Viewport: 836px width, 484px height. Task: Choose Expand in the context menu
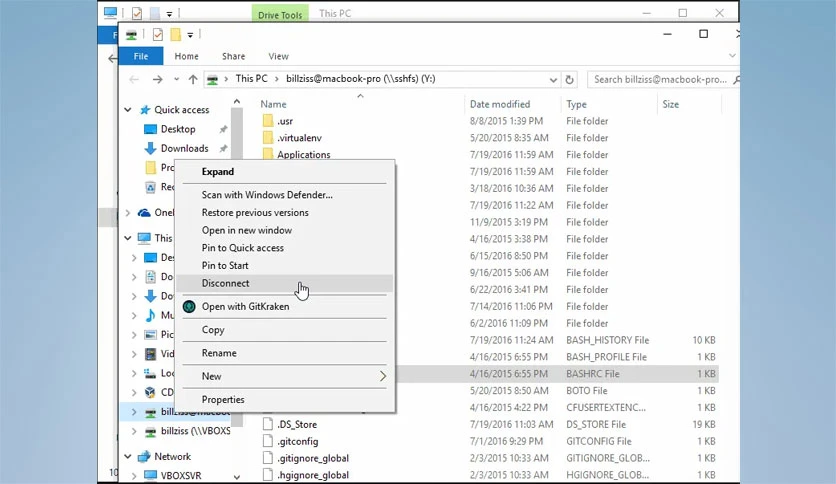[284, 172]
